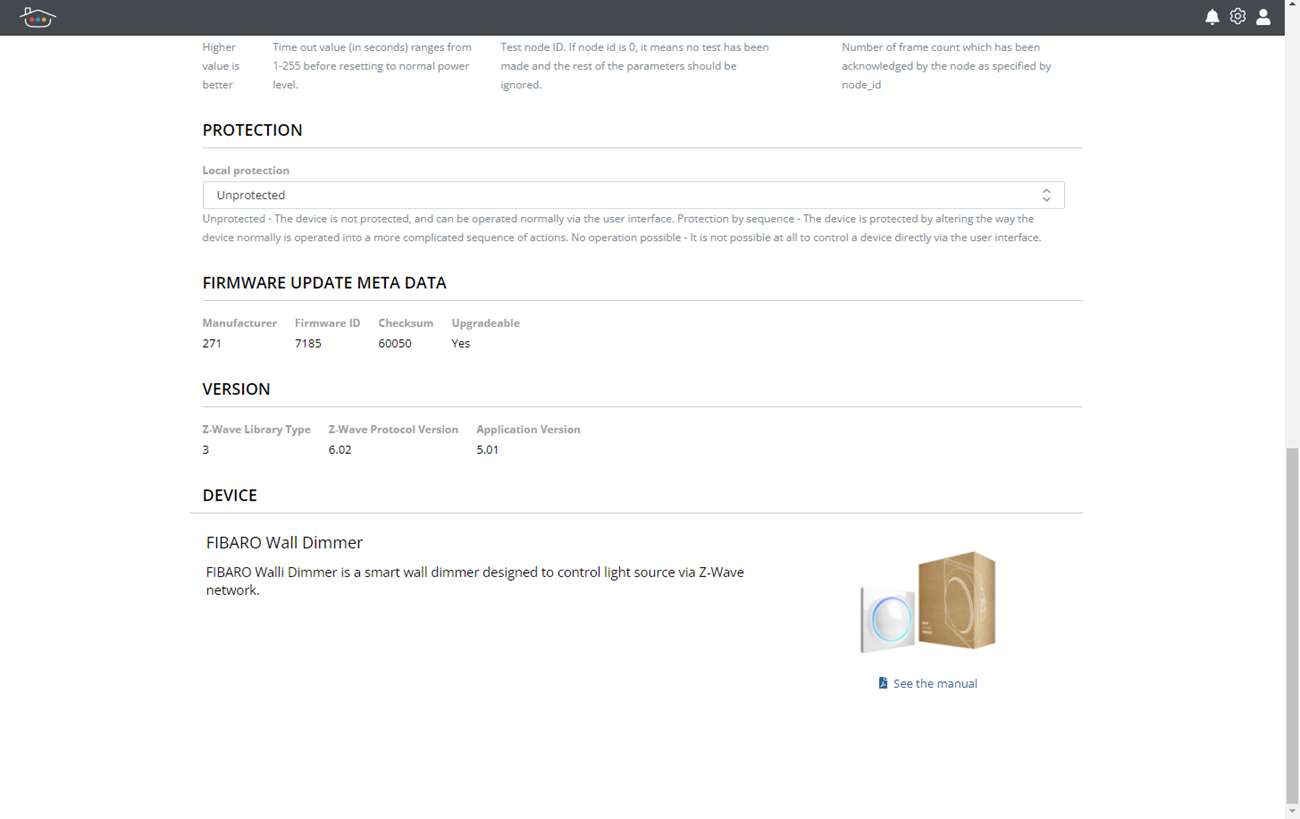Image resolution: width=1300 pixels, height=819 pixels.
Task: Select the Z-Wave Protocol Version value 6.02
Action: point(340,450)
